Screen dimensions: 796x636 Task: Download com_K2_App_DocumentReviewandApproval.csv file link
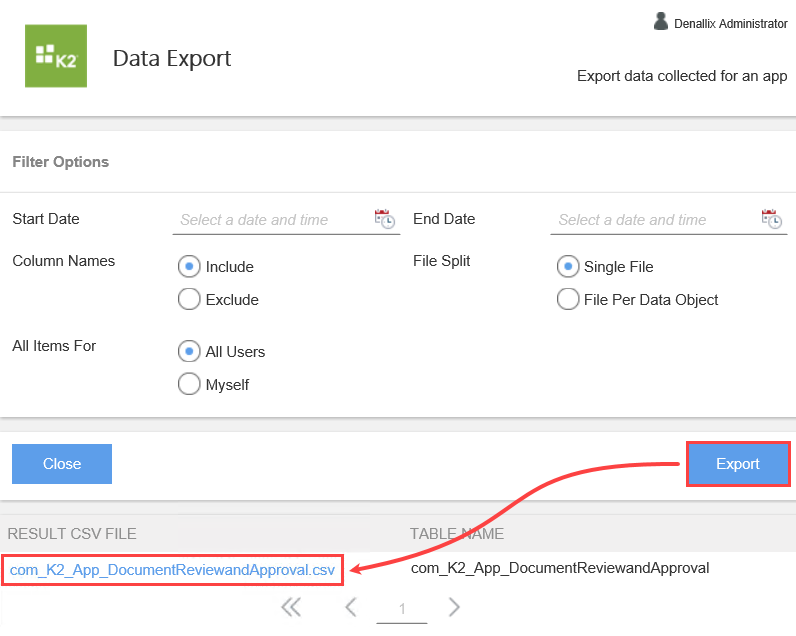click(x=172, y=569)
